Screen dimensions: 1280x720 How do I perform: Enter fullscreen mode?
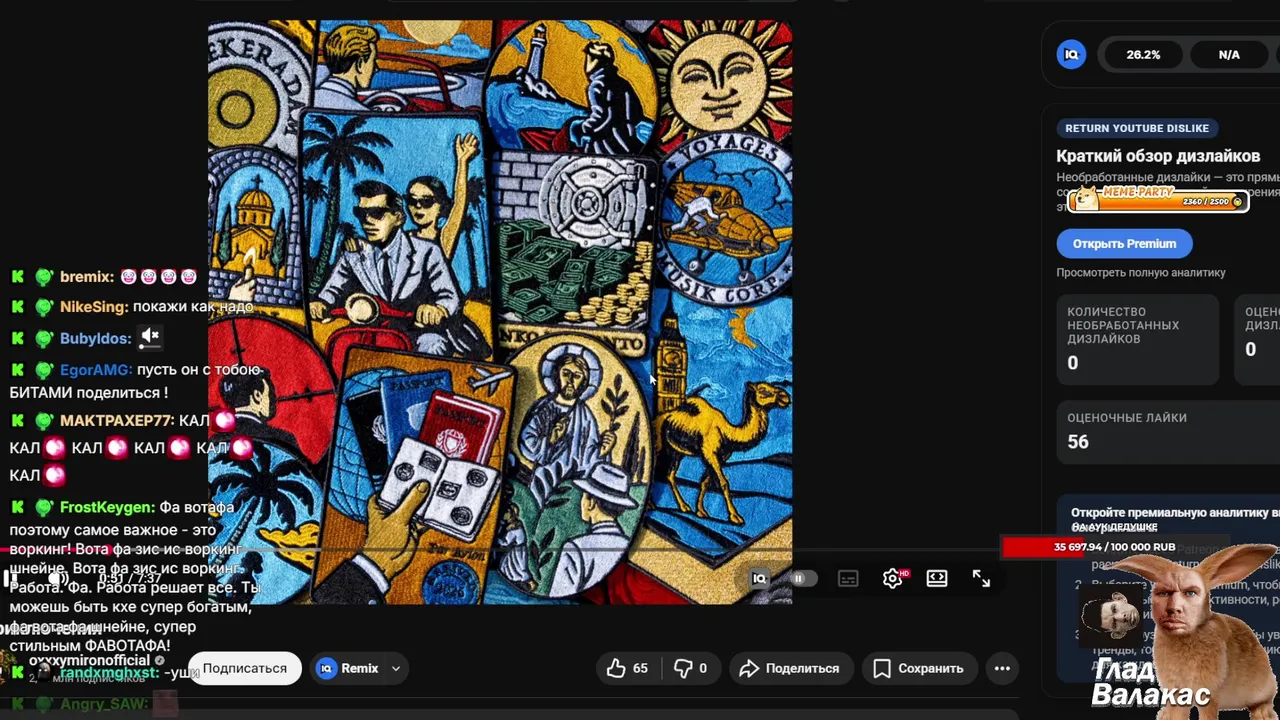pyautogui.click(x=981, y=578)
